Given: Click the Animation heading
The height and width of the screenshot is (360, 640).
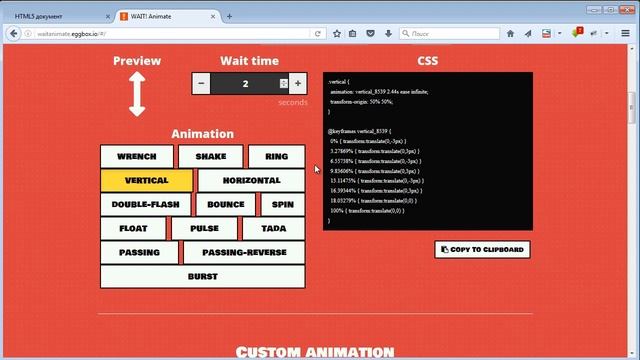Looking at the screenshot, I should 202,134.
